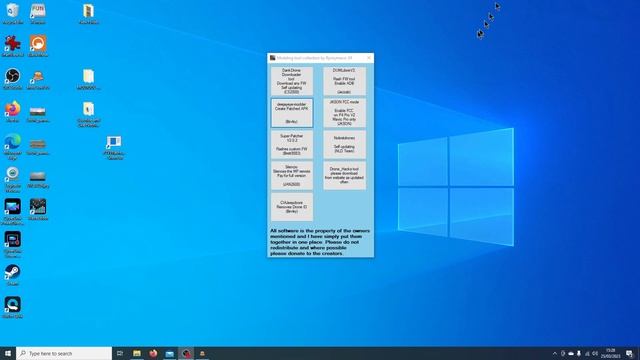Click the Removes Drone ID button
Image resolution: width=640 pixels, height=360 pixels.
click(291, 207)
